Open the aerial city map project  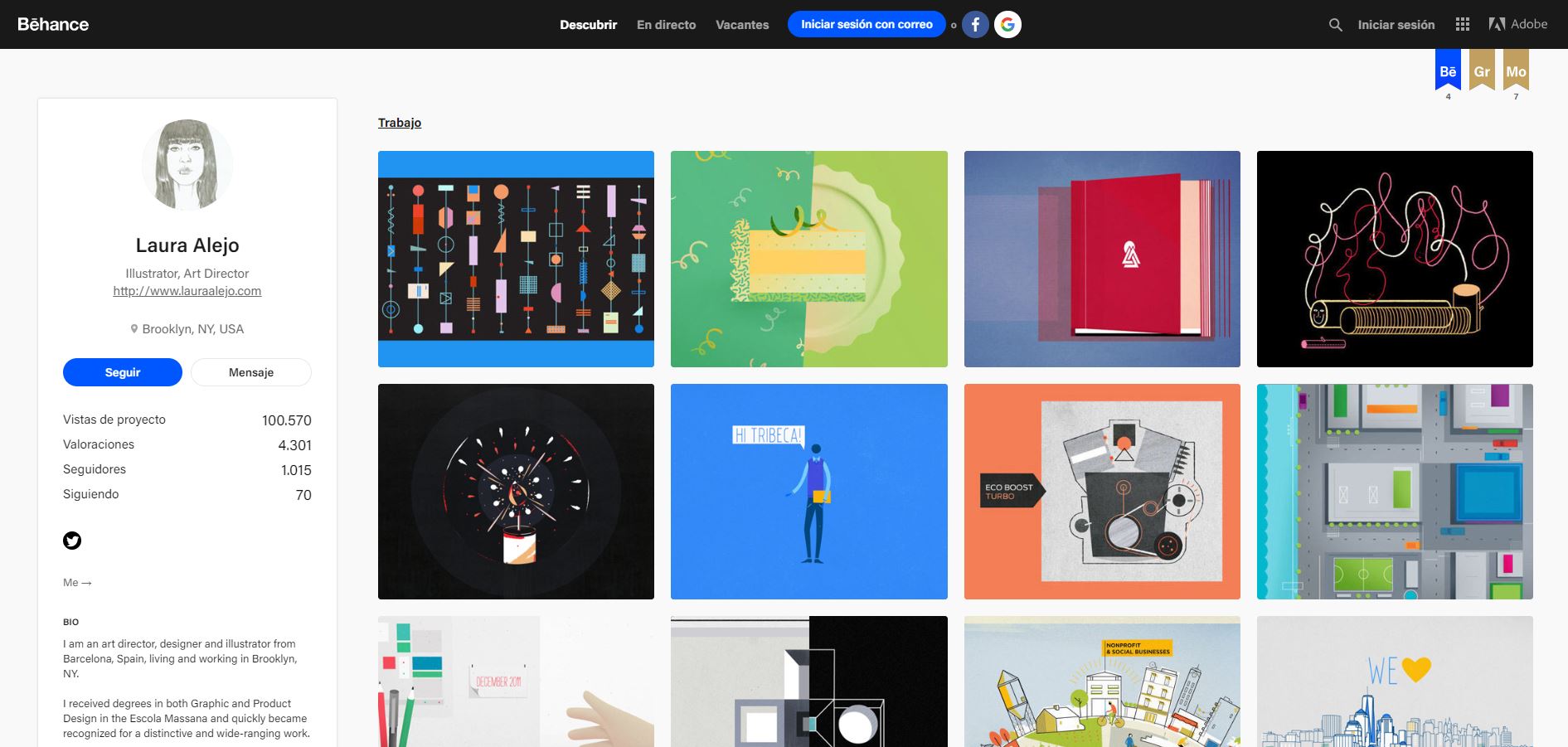coord(1395,492)
